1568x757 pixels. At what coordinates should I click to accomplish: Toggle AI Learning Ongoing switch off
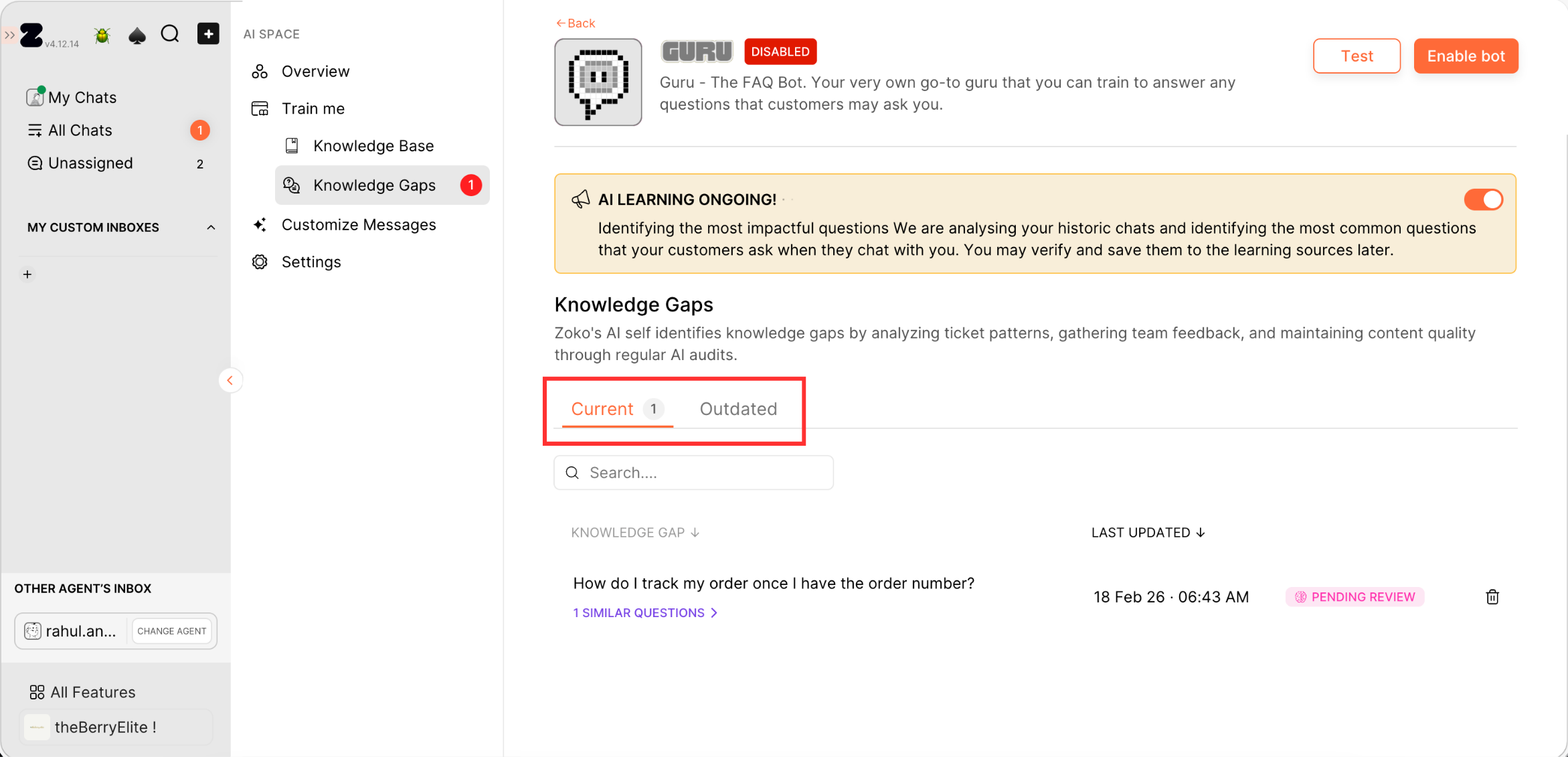tap(1482, 199)
